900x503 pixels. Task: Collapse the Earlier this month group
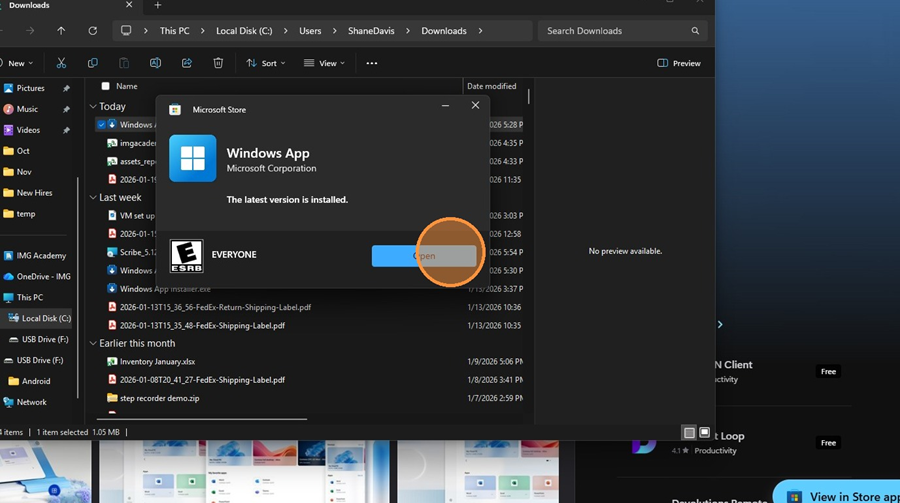click(x=93, y=343)
